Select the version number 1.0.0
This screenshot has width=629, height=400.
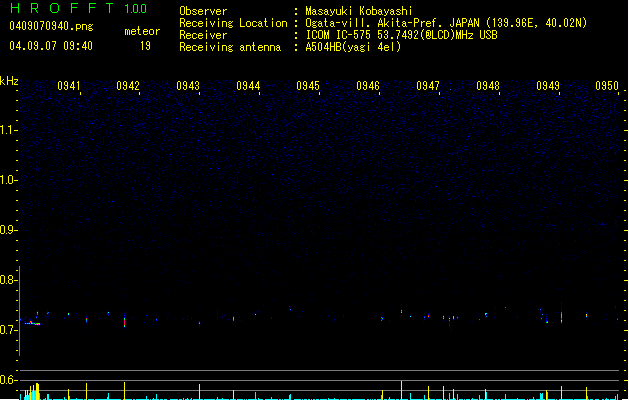pos(135,9)
